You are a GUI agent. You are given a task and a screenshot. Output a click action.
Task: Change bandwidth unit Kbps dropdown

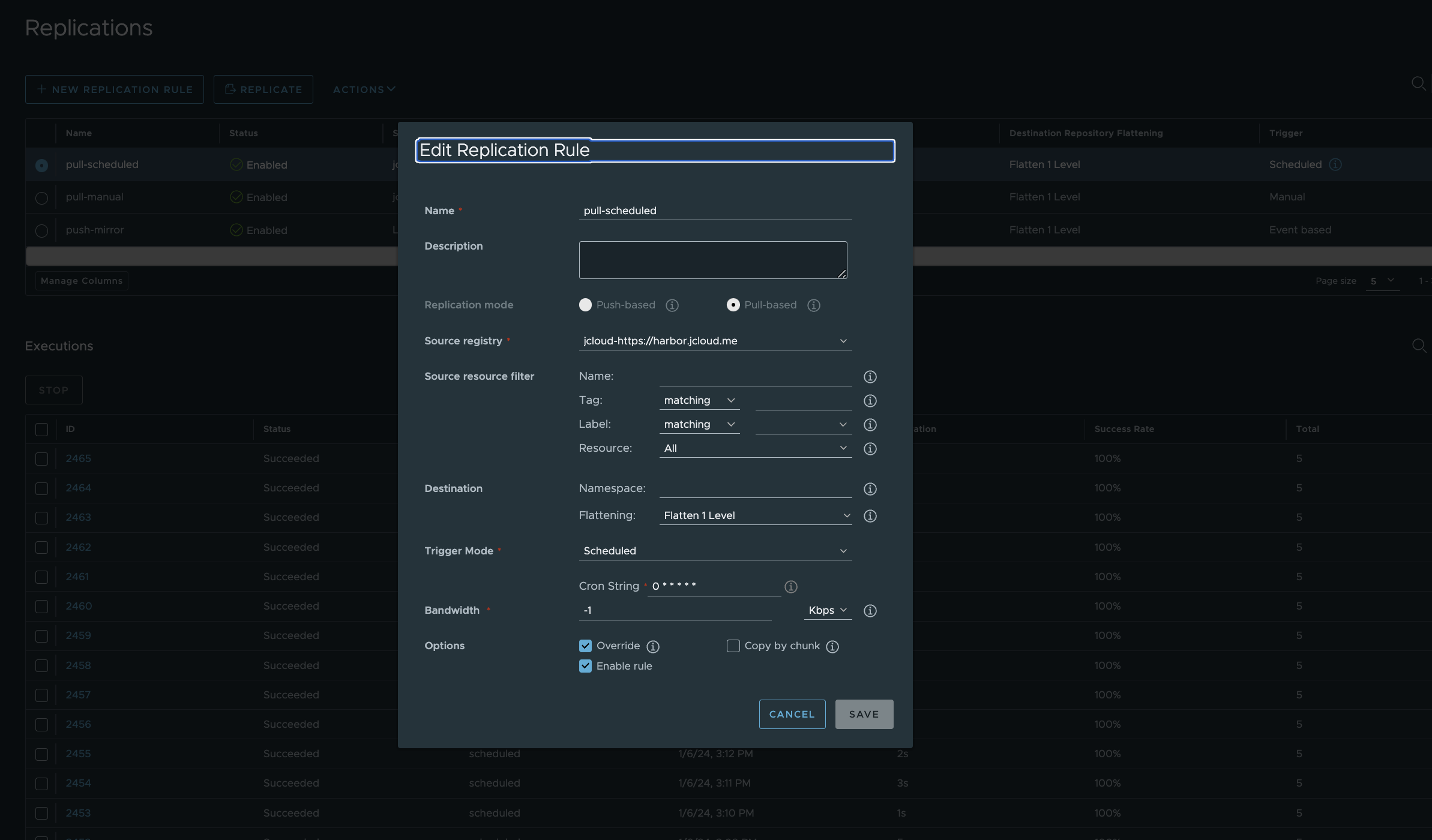click(x=827, y=610)
